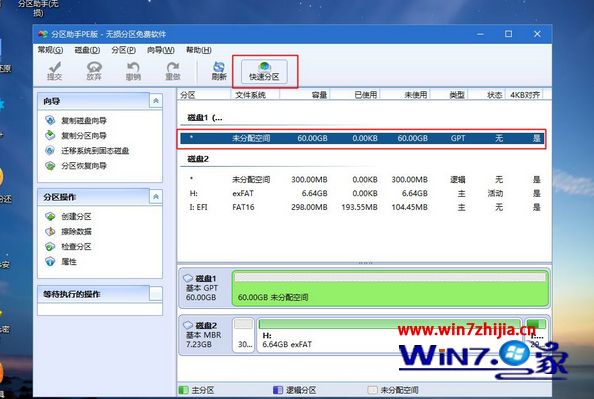Select the 300.00MB unallocated logical row

point(362,180)
